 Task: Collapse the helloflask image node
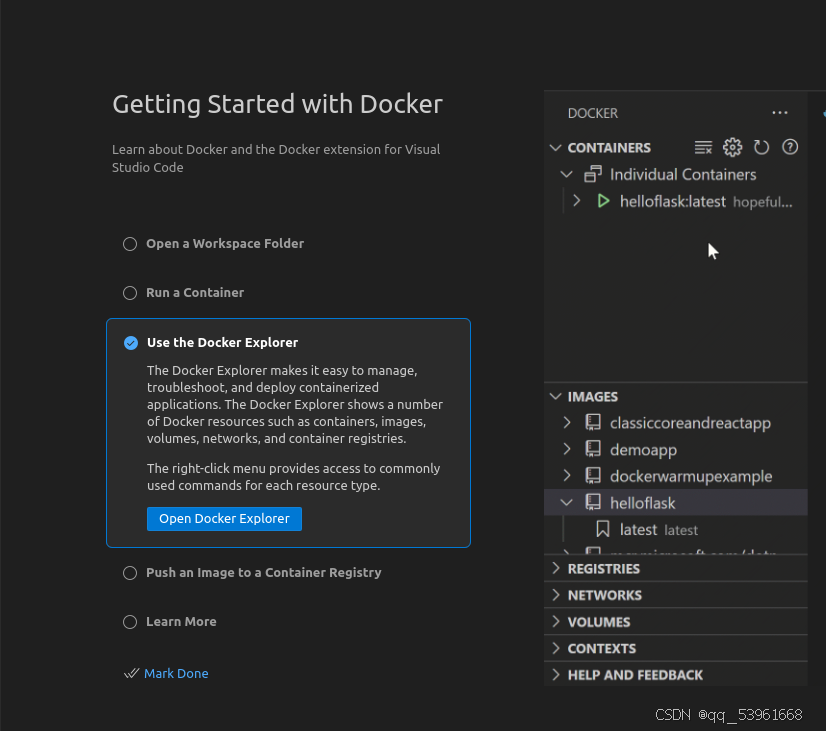[567, 502]
